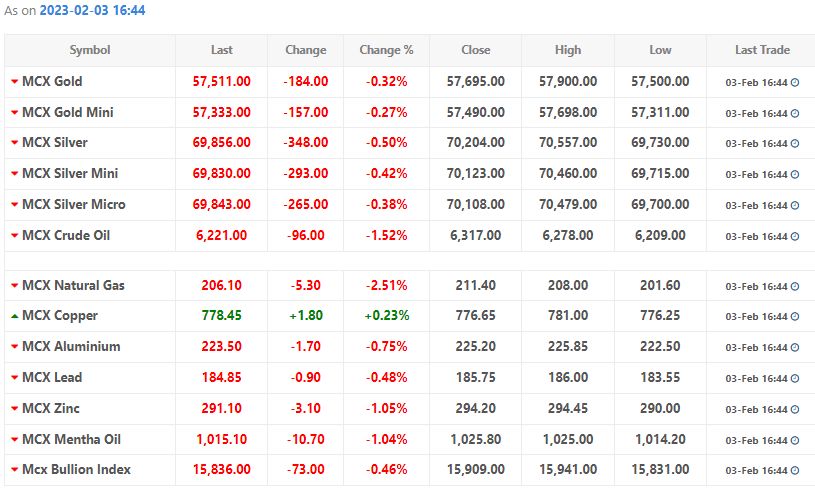
Task: Open the MCX Natural Gas symbol link
Action: click(73, 285)
